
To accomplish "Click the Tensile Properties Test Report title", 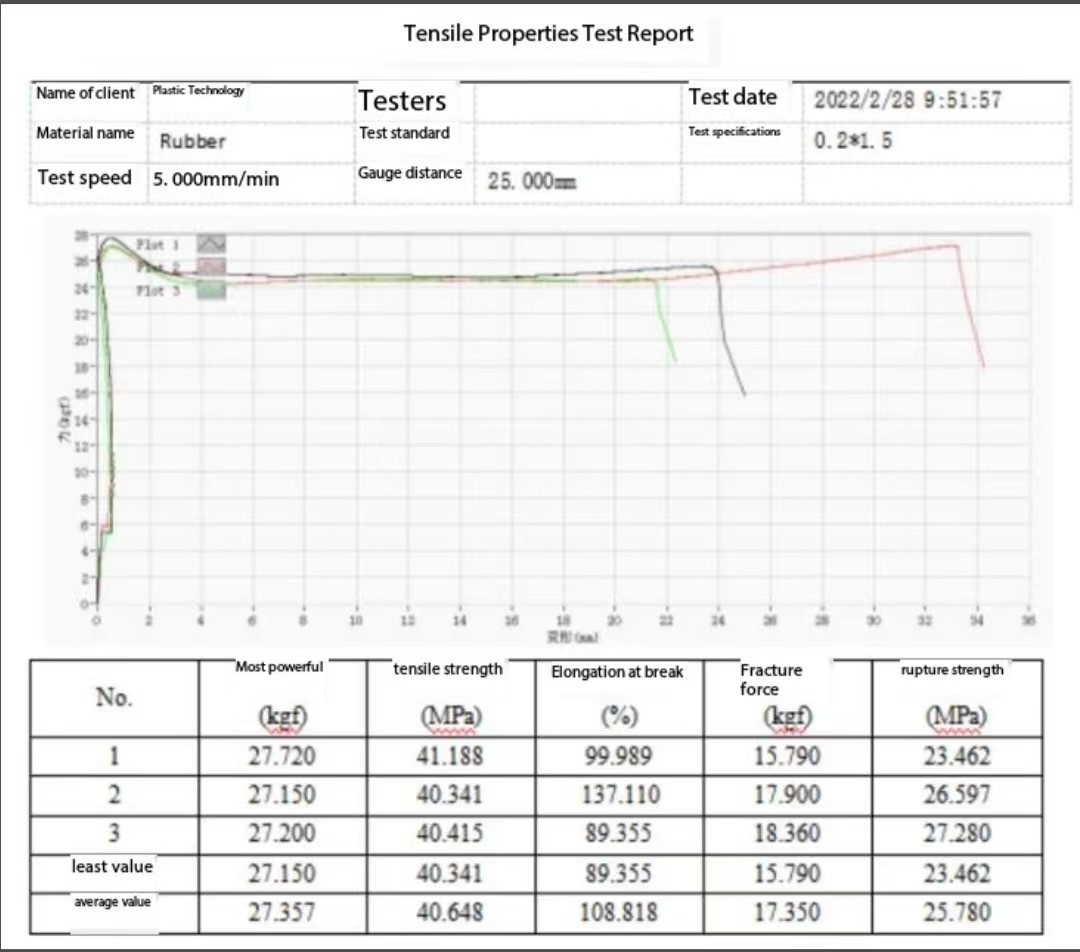I will coord(548,33).
